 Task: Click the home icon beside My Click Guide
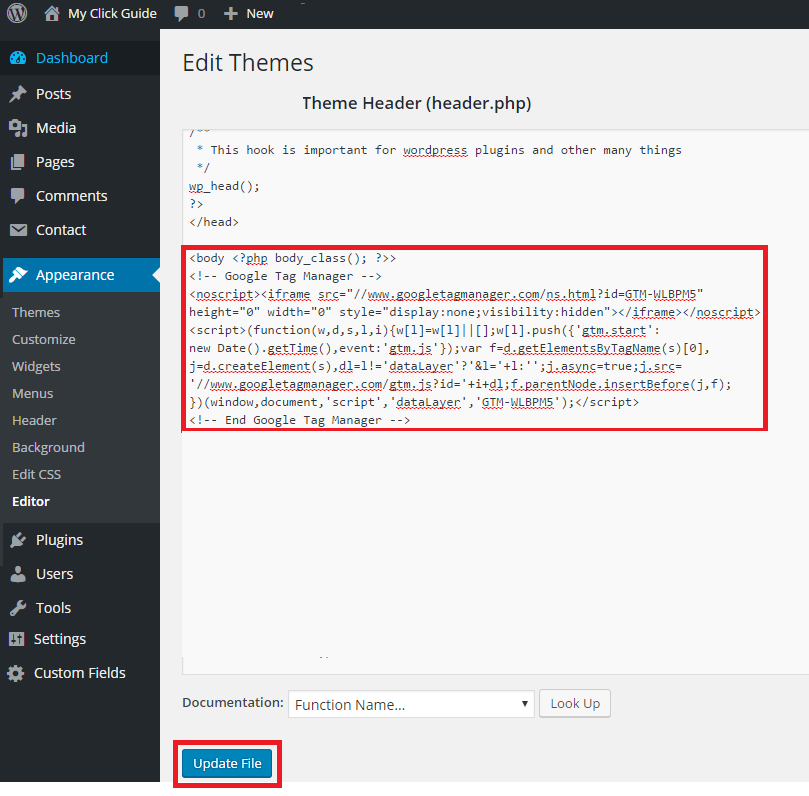[x=52, y=13]
